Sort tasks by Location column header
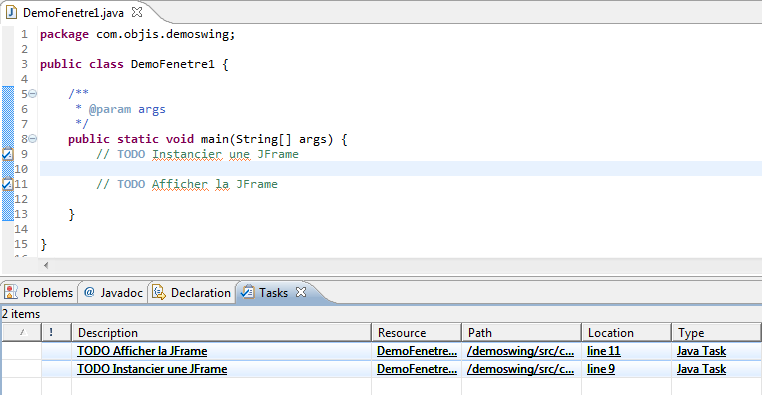The height and width of the screenshot is (395, 762). [x=626, y=333]
